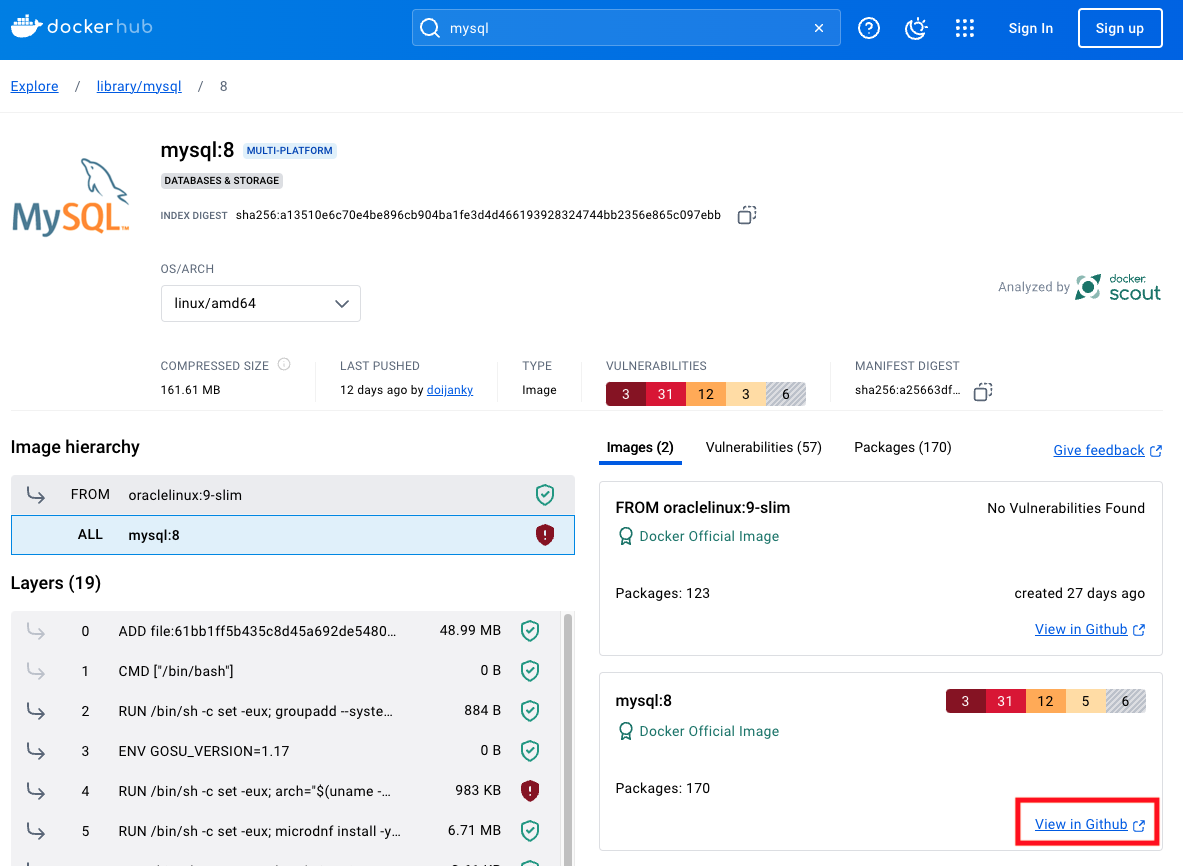Select layer 0 ADD file row

[286, 631]
